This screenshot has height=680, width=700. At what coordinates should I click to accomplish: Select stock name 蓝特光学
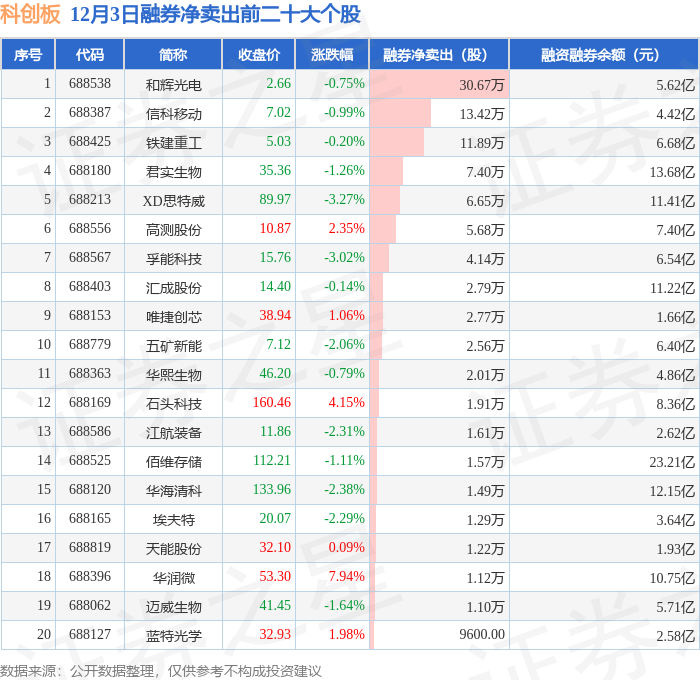point(173,636)
